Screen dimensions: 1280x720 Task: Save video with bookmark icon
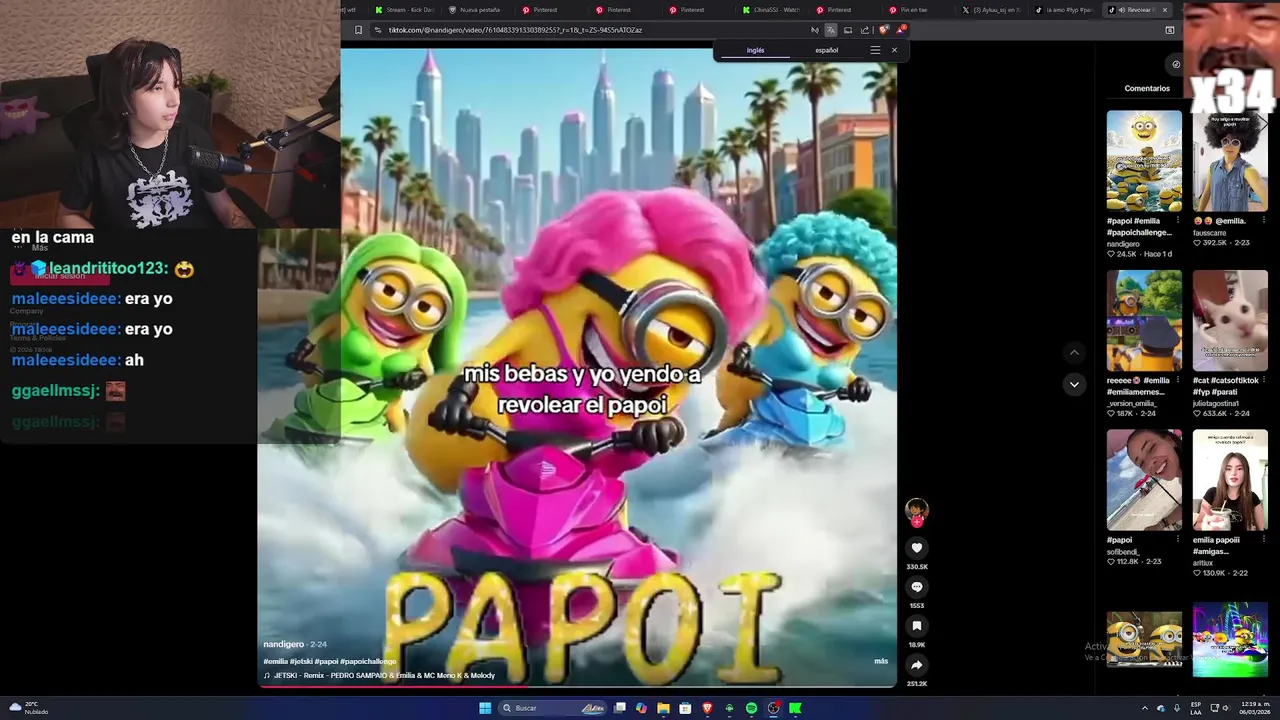pos(917,626)
